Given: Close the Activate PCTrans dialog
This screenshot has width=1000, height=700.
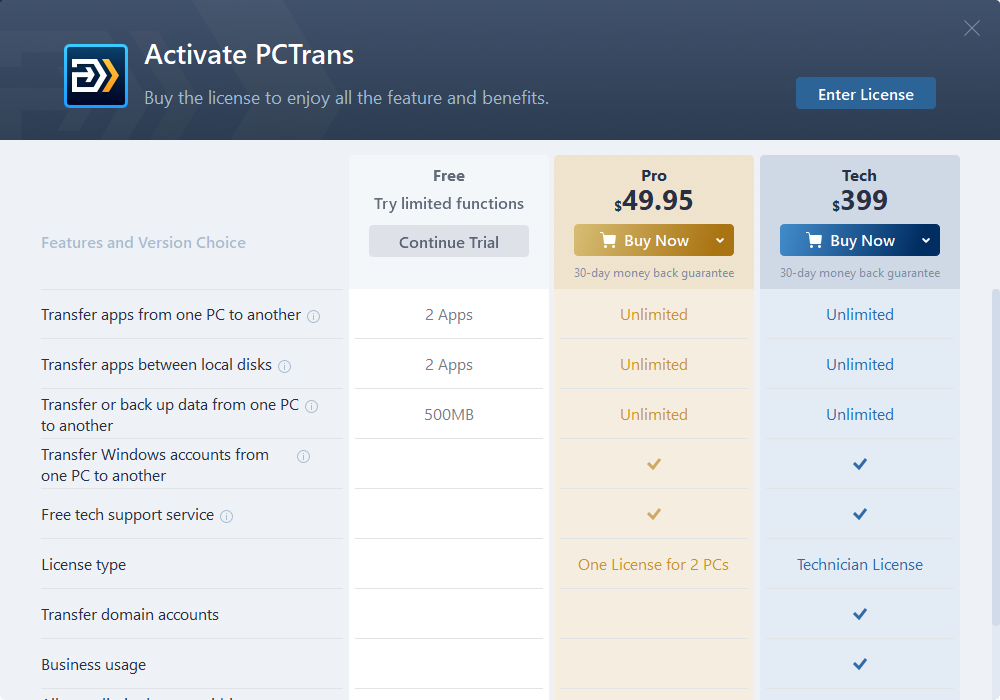Looking at the screenshot, I should [971, 28].
